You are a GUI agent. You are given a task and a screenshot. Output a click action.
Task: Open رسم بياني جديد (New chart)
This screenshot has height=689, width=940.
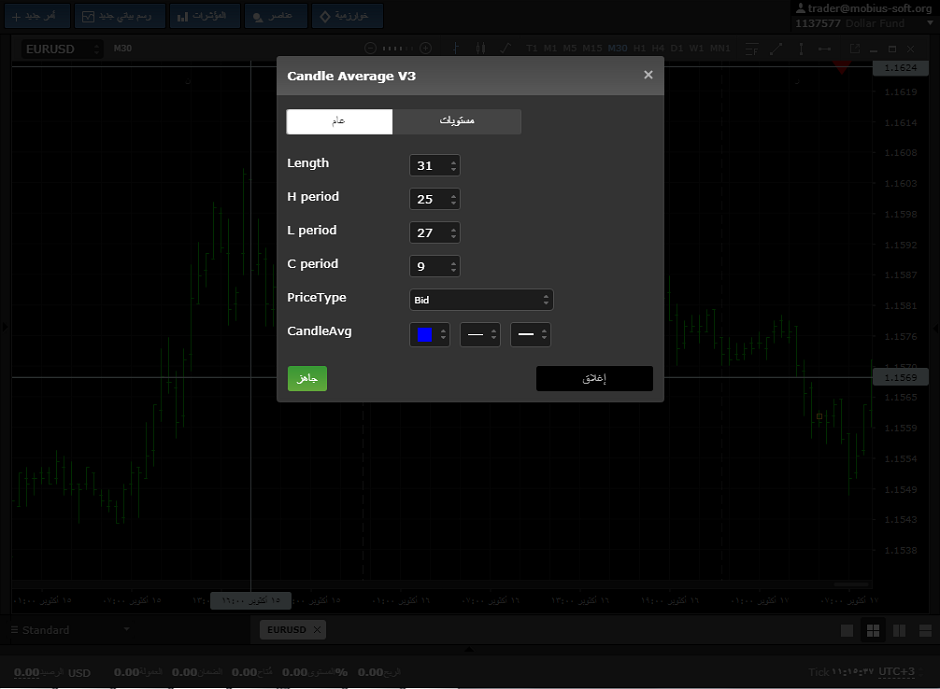120,16
